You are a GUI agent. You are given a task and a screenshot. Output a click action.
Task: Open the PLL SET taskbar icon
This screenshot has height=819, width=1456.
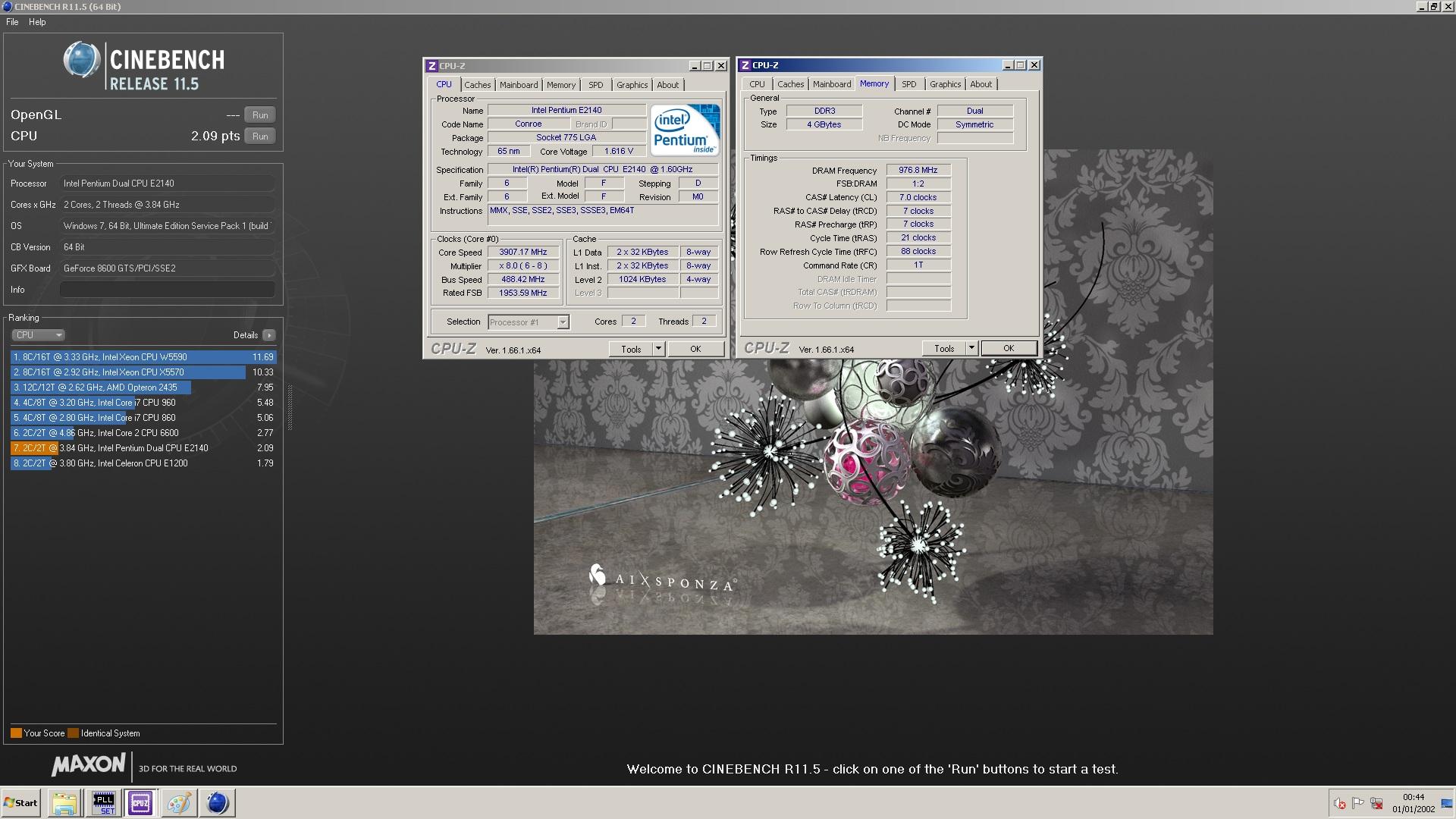pos(103,803)
